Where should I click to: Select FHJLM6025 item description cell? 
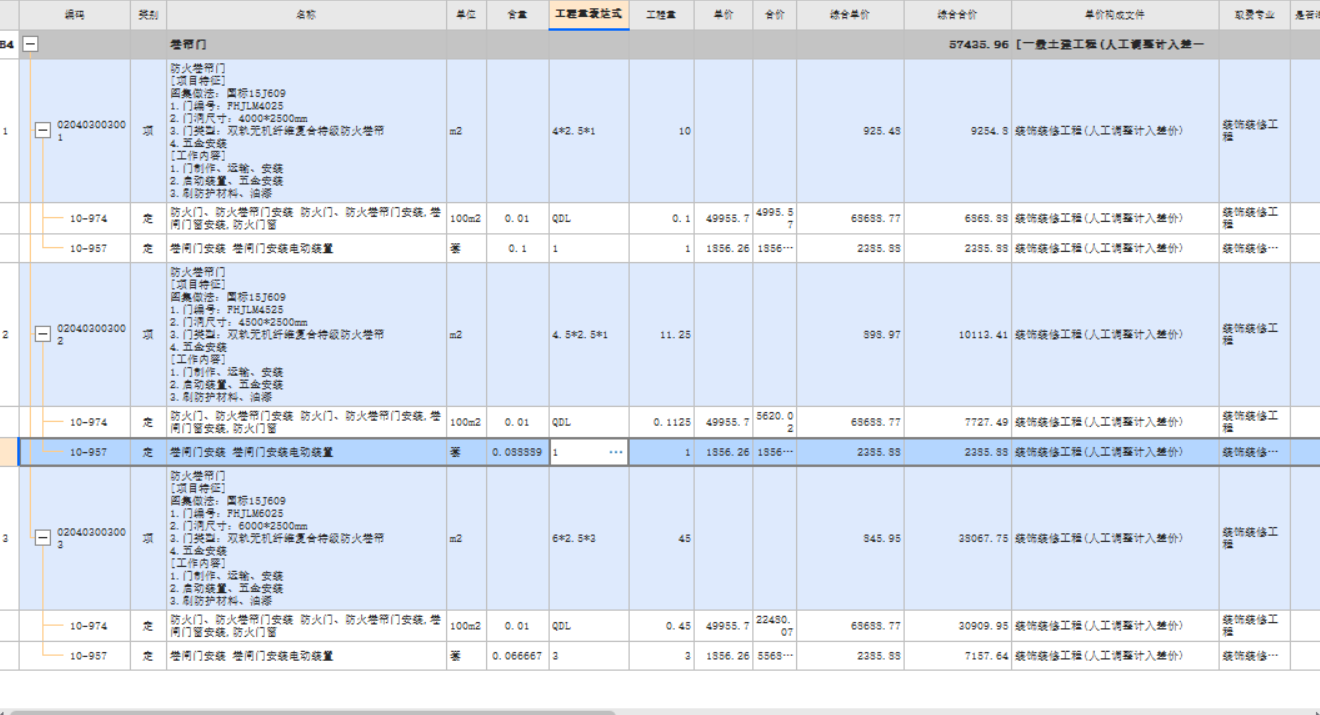(306, 539)
